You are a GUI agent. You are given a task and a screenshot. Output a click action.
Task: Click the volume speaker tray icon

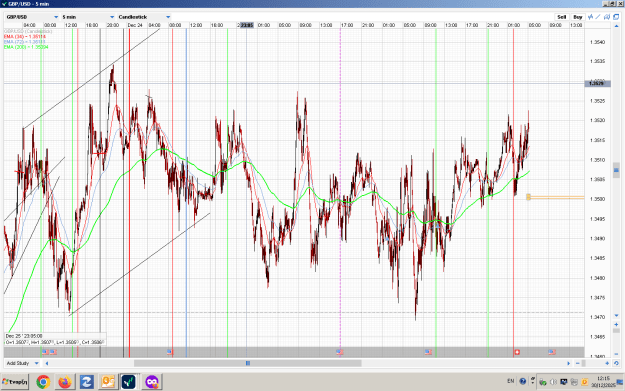click(x=553, y=382)
